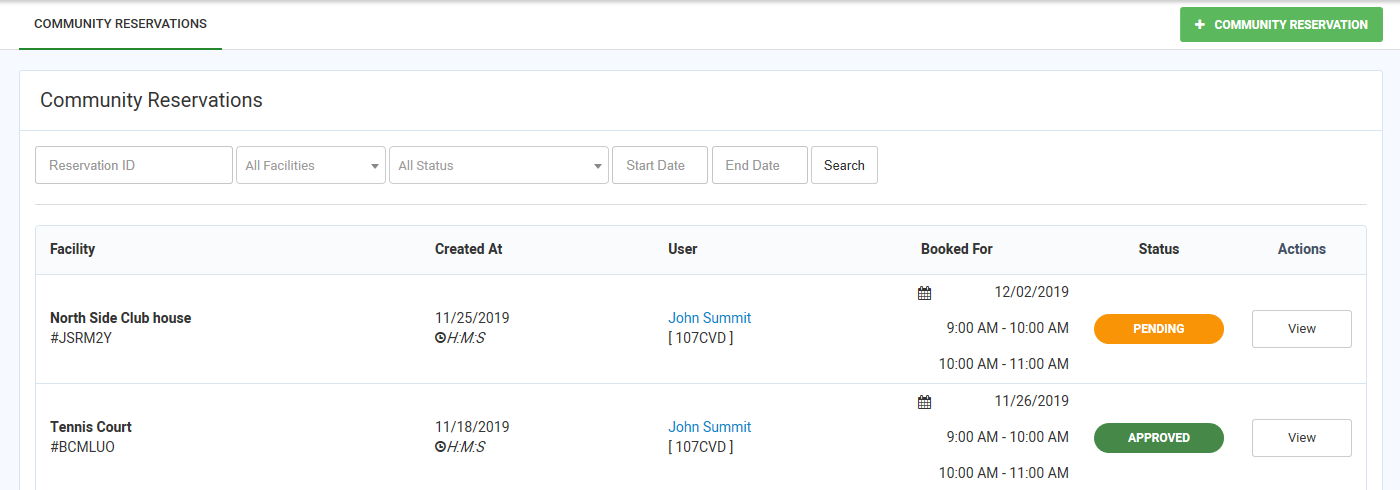Click the clock icon under 11/18/2019

pos(440,447)
